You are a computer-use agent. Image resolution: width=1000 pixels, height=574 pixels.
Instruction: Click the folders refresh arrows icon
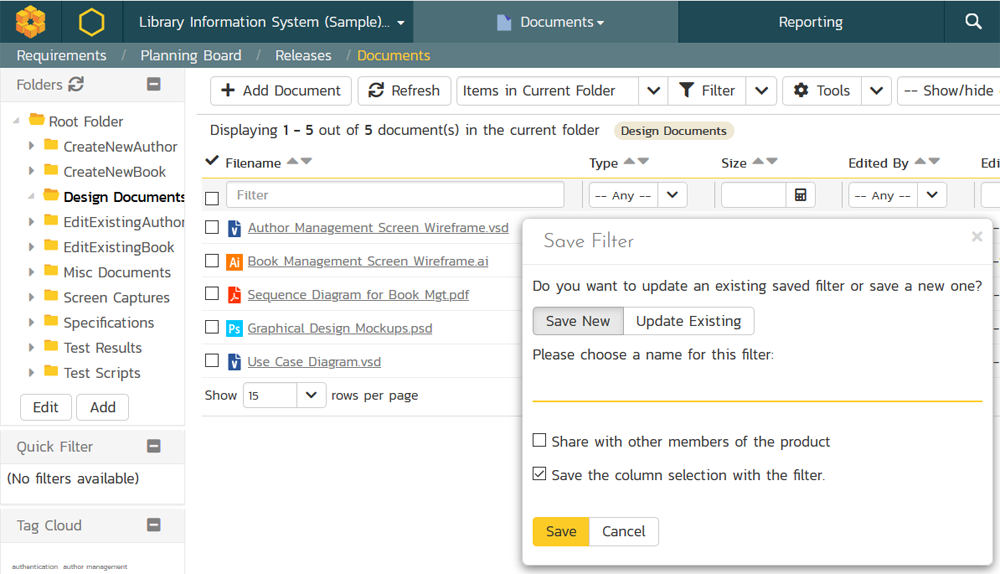click(76, 85)
